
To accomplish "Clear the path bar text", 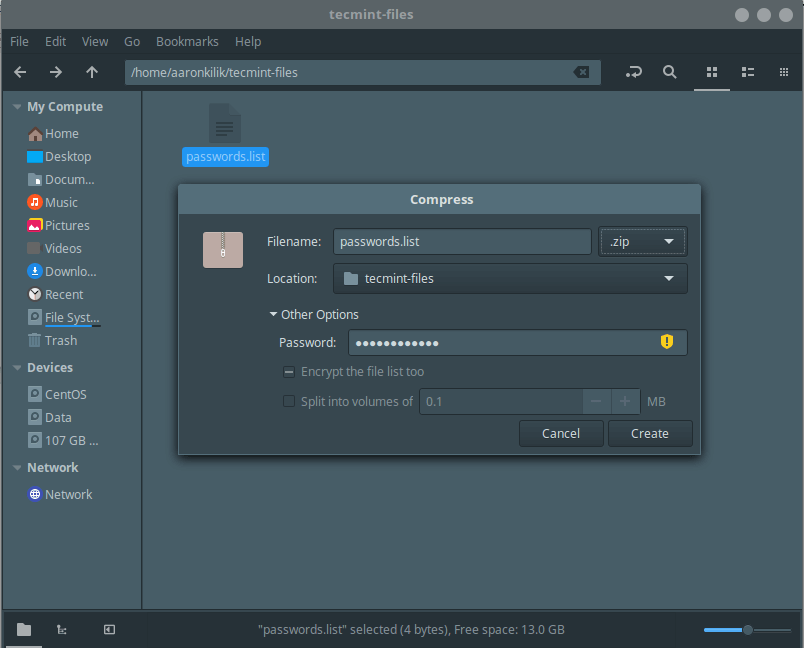I will [x=581, y=72].
